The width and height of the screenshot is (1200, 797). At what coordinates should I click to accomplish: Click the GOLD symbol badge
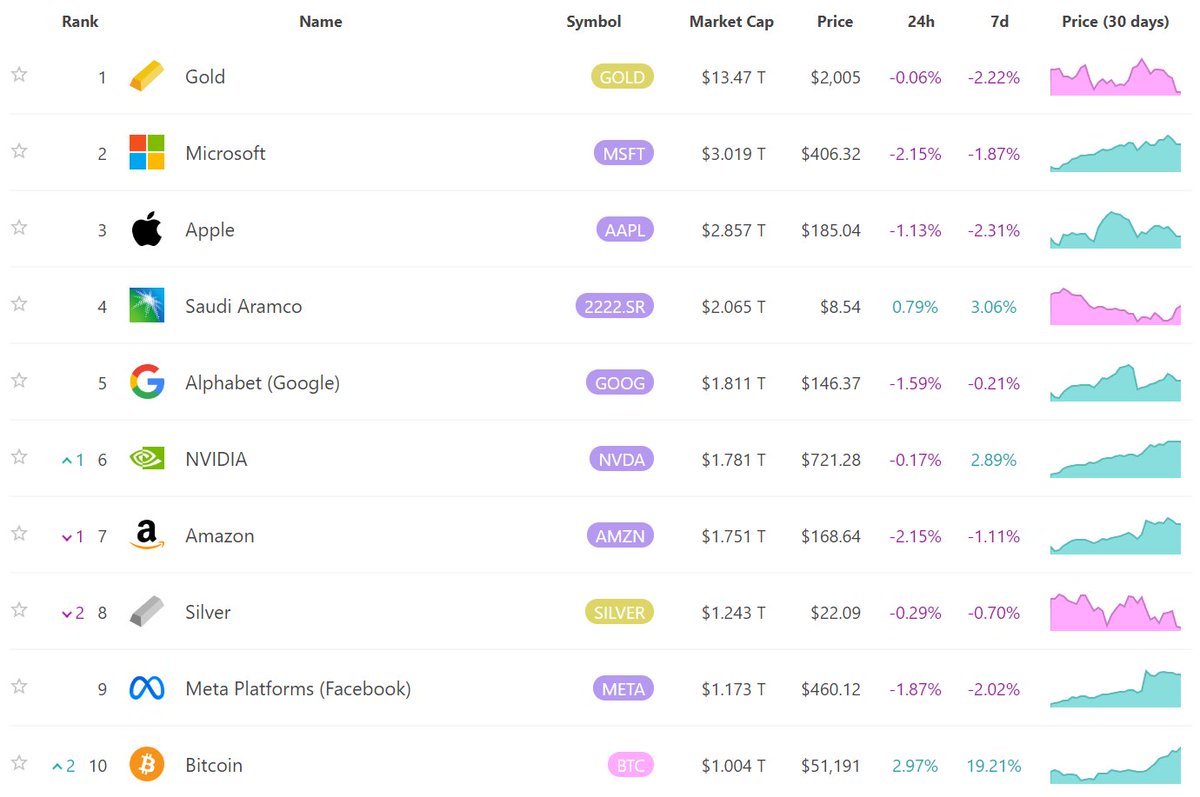click(x=622, y=77)
